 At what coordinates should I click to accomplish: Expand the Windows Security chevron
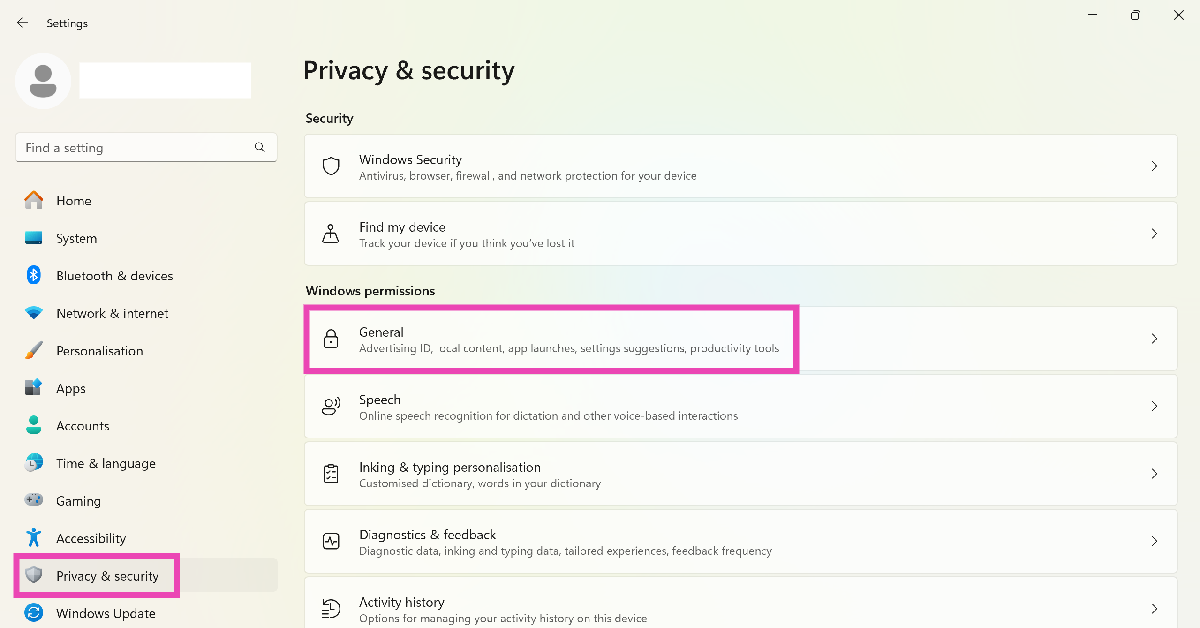(1154, 166)
